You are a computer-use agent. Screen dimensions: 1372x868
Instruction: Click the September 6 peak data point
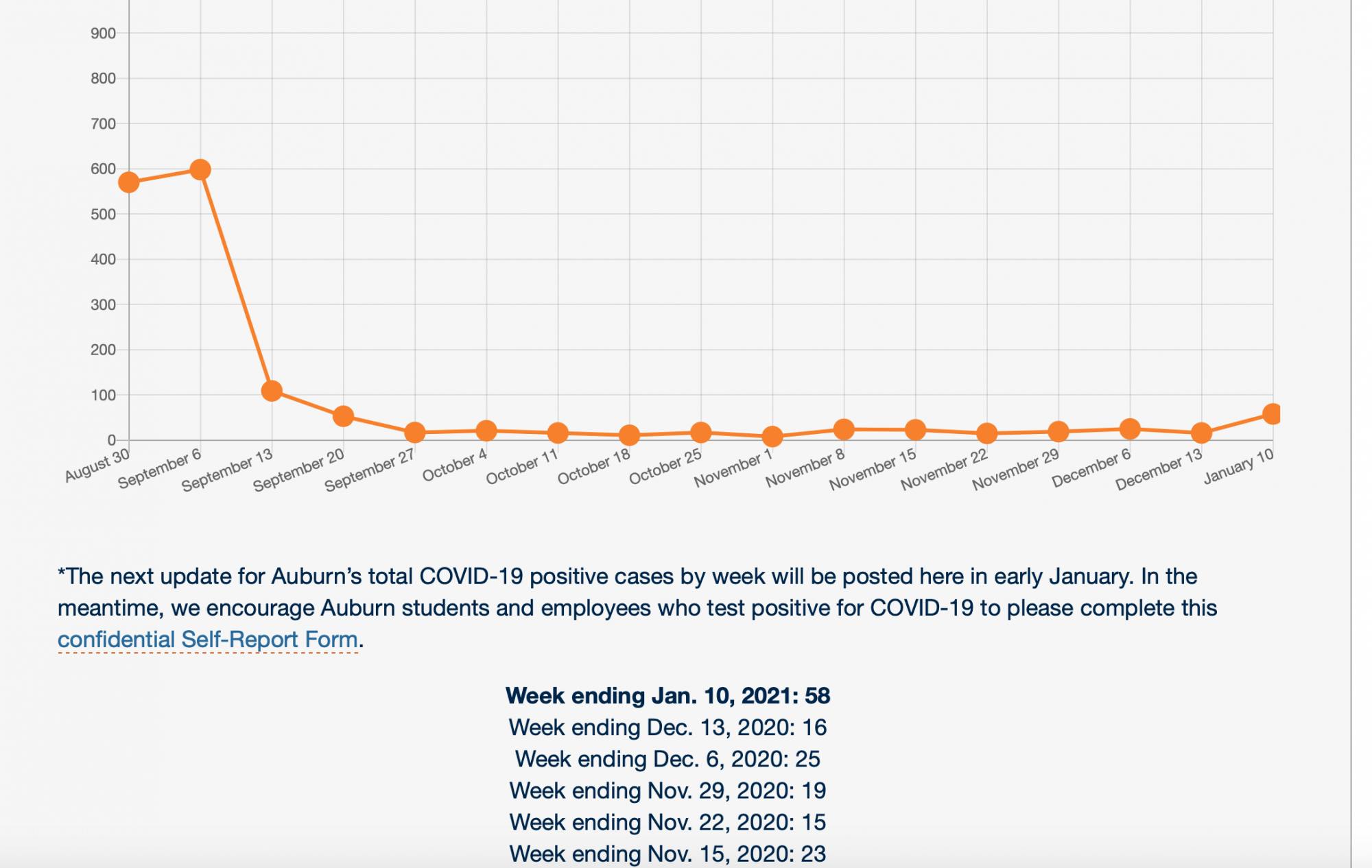click(200, 169)
